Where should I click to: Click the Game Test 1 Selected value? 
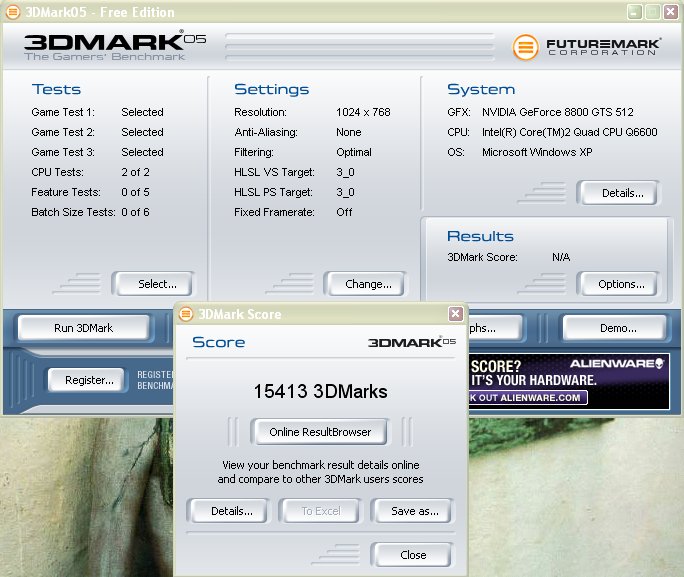[x=142, y=112]
